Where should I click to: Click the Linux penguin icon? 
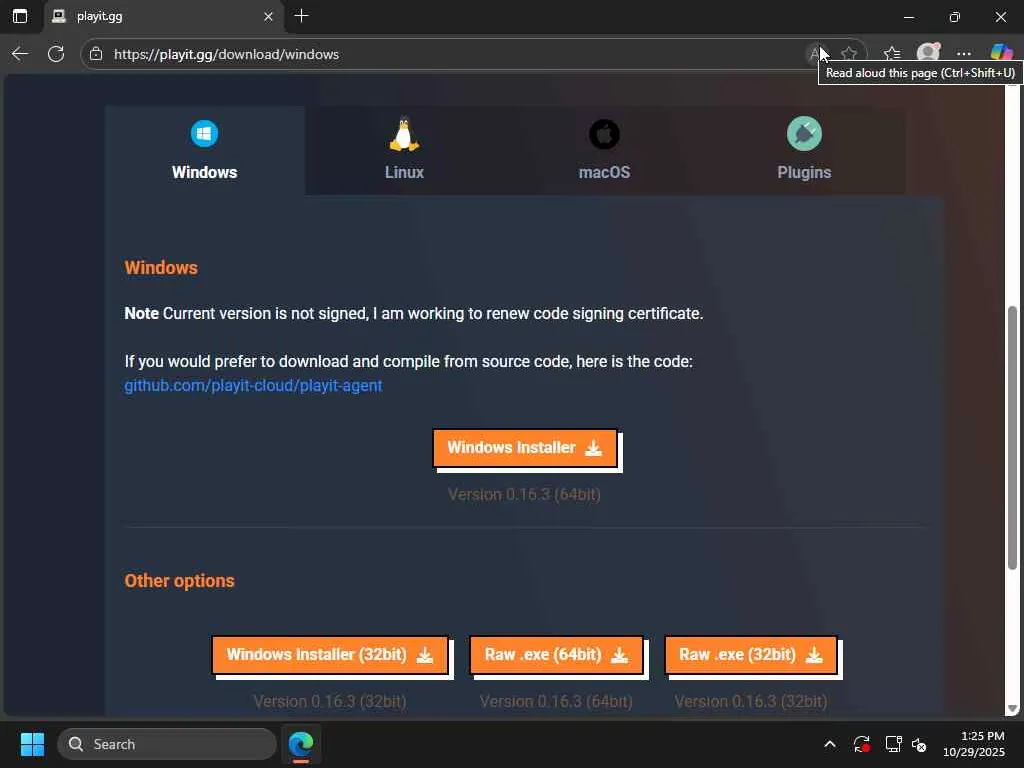click(404, 134)
